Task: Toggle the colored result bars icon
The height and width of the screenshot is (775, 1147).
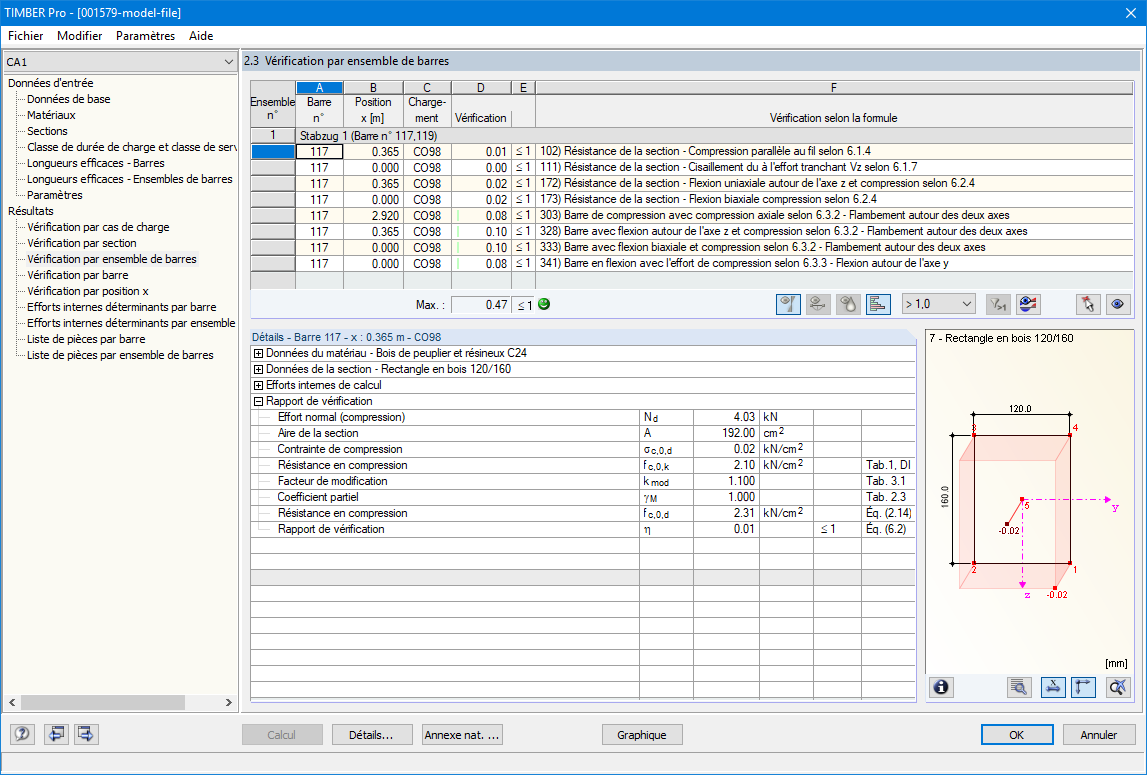Action: click(x=878, y=304)
